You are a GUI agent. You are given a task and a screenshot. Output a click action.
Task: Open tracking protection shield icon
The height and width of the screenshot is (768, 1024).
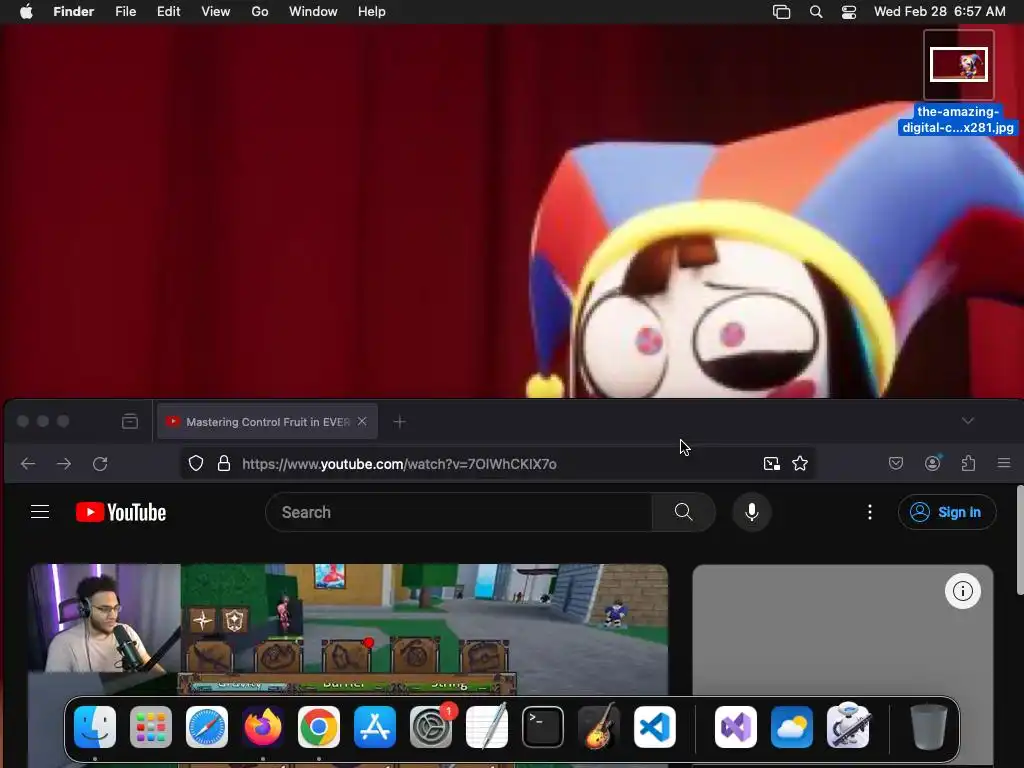pyautogui.click(x=196, y=464)
